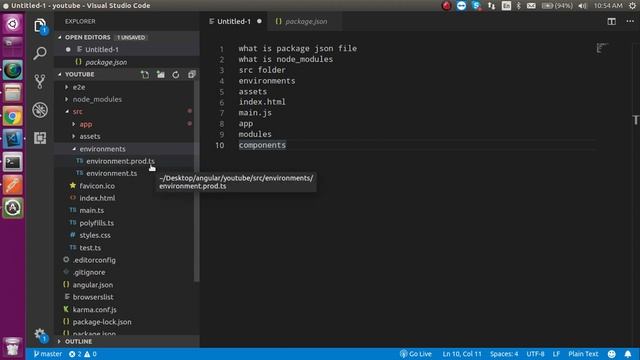This screenshot has height=360, width=640.
Task: Open the Manage gear menu
Action: tap(40, 335)
